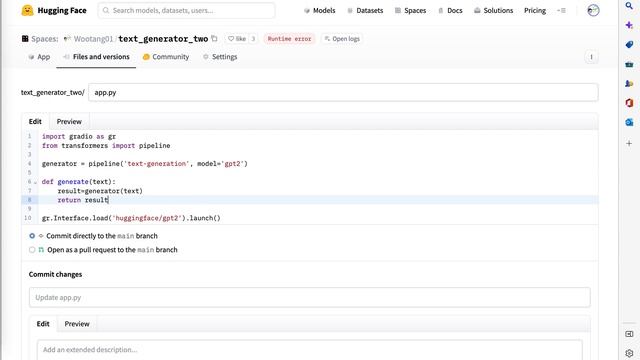Focus the search models, datasets, users field

pos(187,11)
